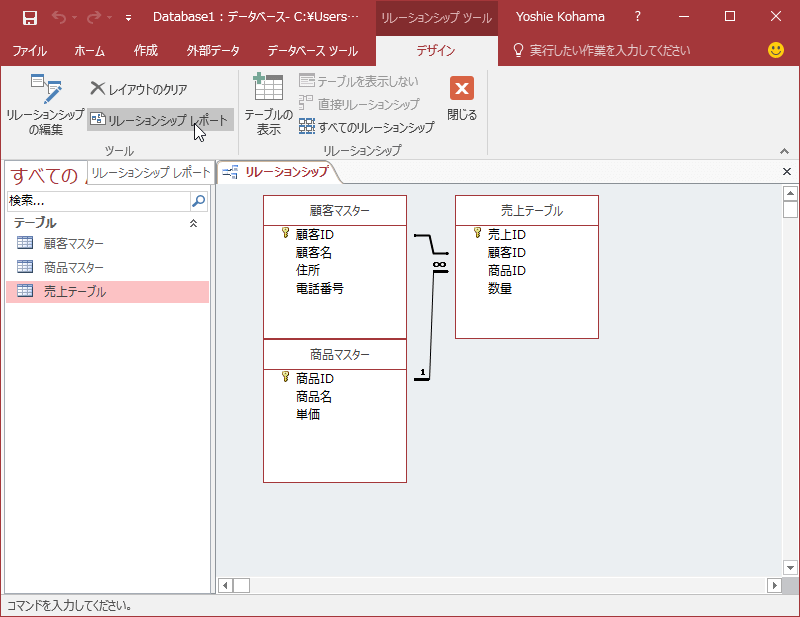Click the Undo arrow icon
The image size is (800, 617).
click(59, 18)
